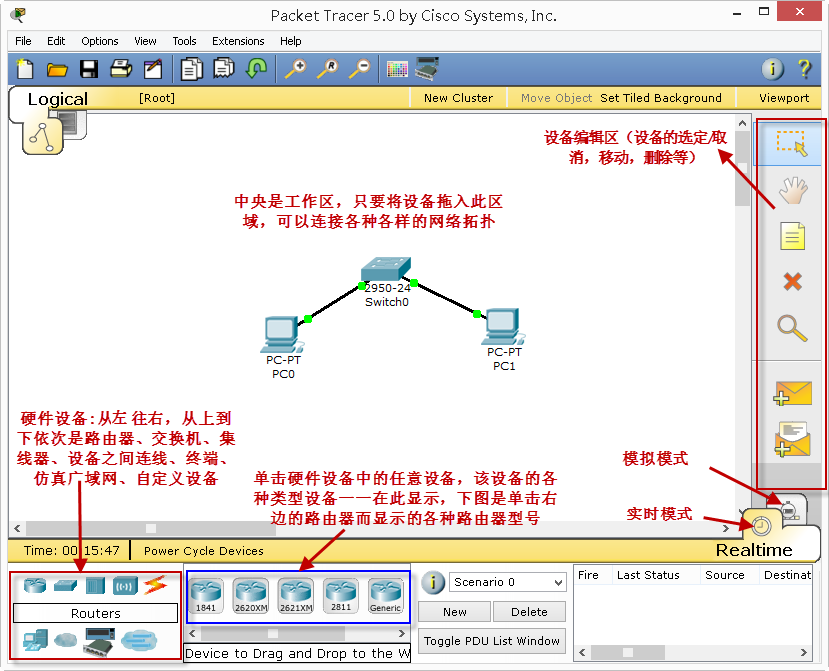Select the Multiuser Connection cloud icon
Screen dimensions: 829x671
pos(139,640)
